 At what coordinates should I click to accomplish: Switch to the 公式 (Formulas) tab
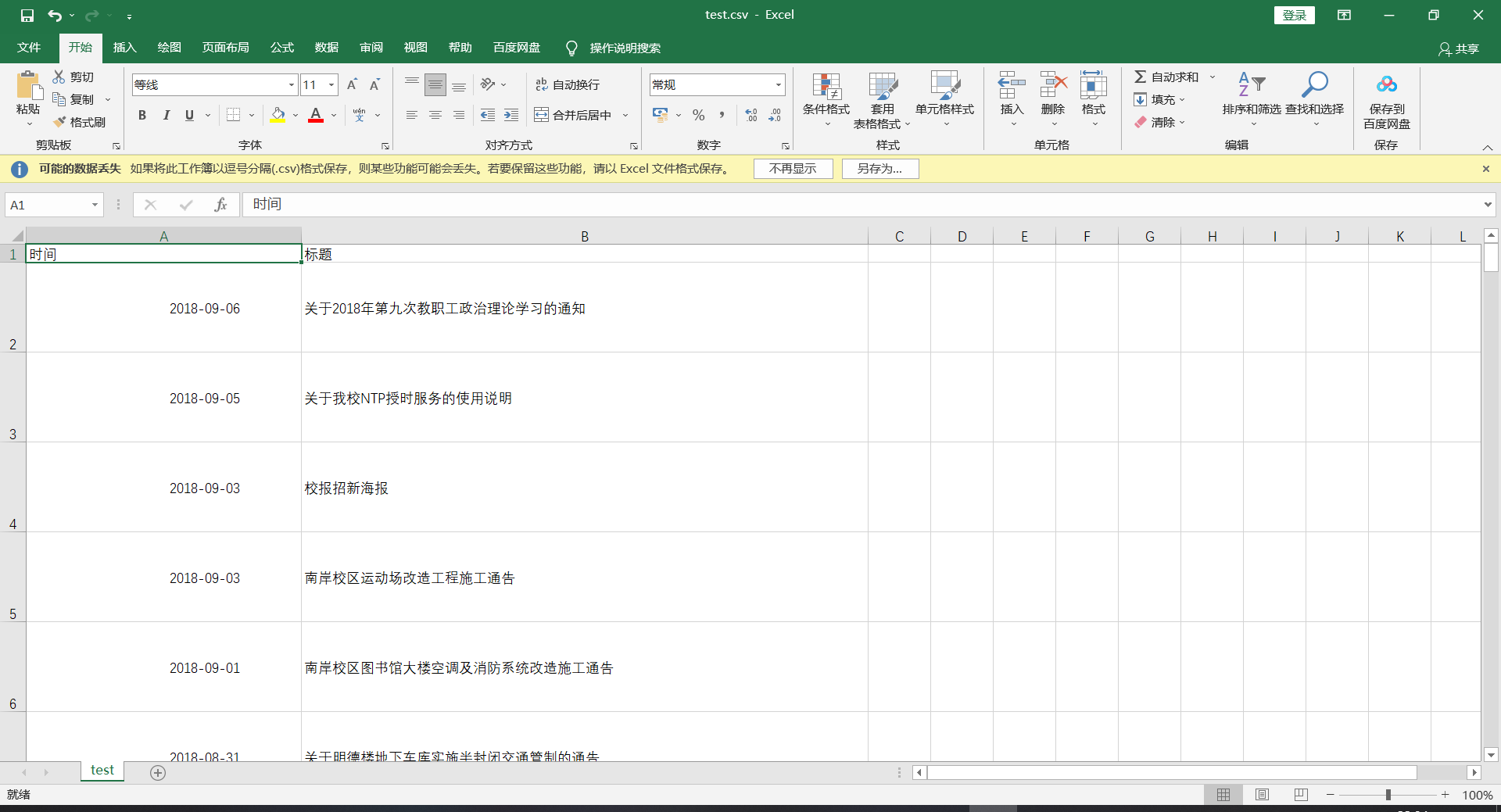282,48
